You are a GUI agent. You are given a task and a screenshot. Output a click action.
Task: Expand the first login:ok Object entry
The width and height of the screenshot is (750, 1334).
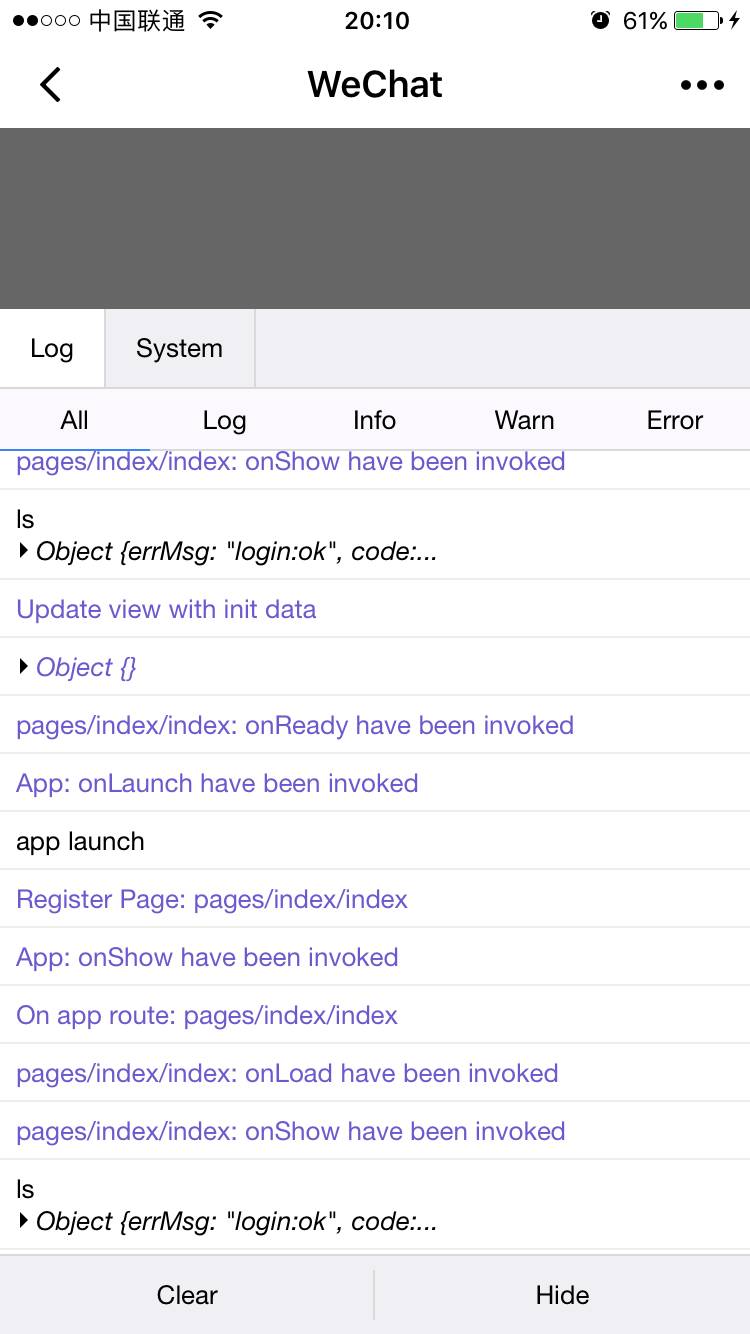click(228, 551)
